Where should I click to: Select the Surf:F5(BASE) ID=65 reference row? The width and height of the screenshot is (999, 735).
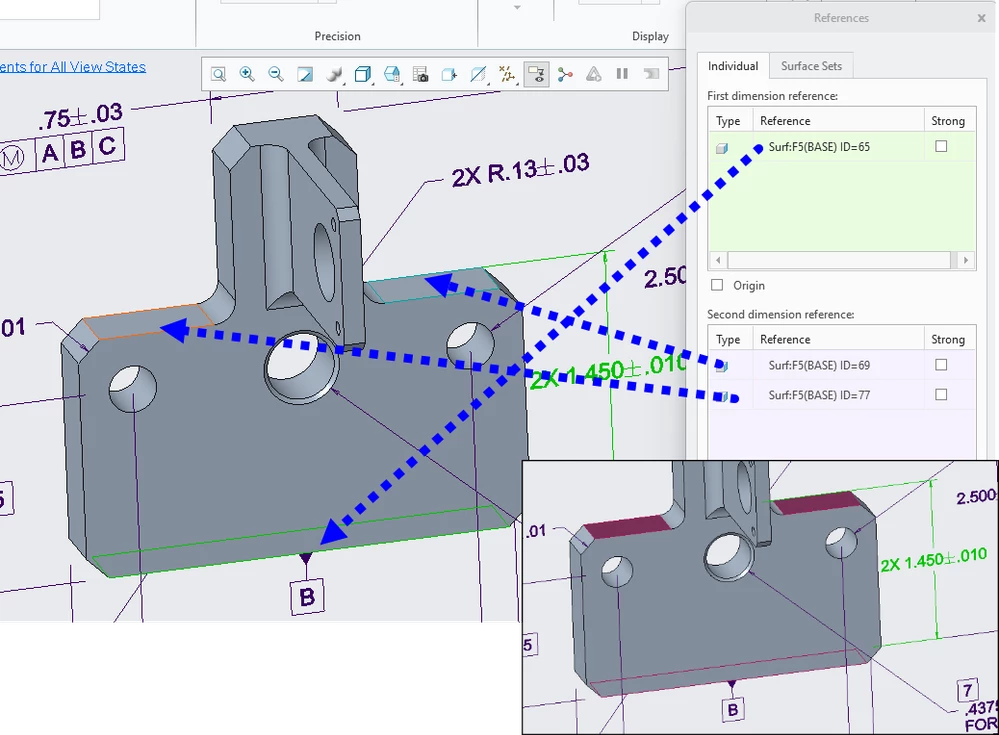[x=842, y=147]
